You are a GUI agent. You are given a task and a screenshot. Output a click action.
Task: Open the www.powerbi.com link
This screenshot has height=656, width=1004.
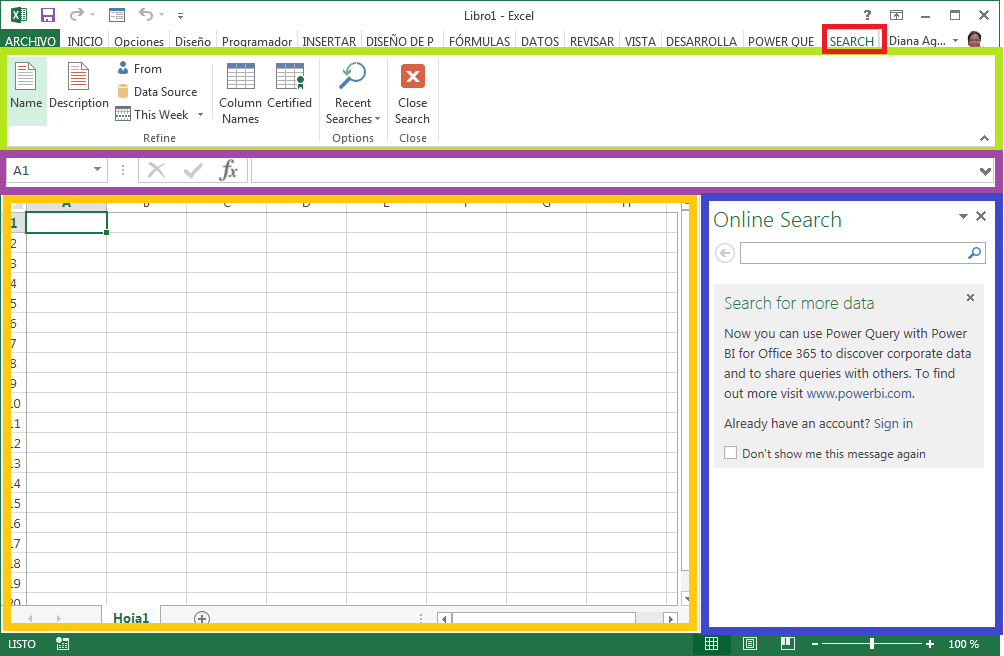pyautogui.click(x=859, y=394)
